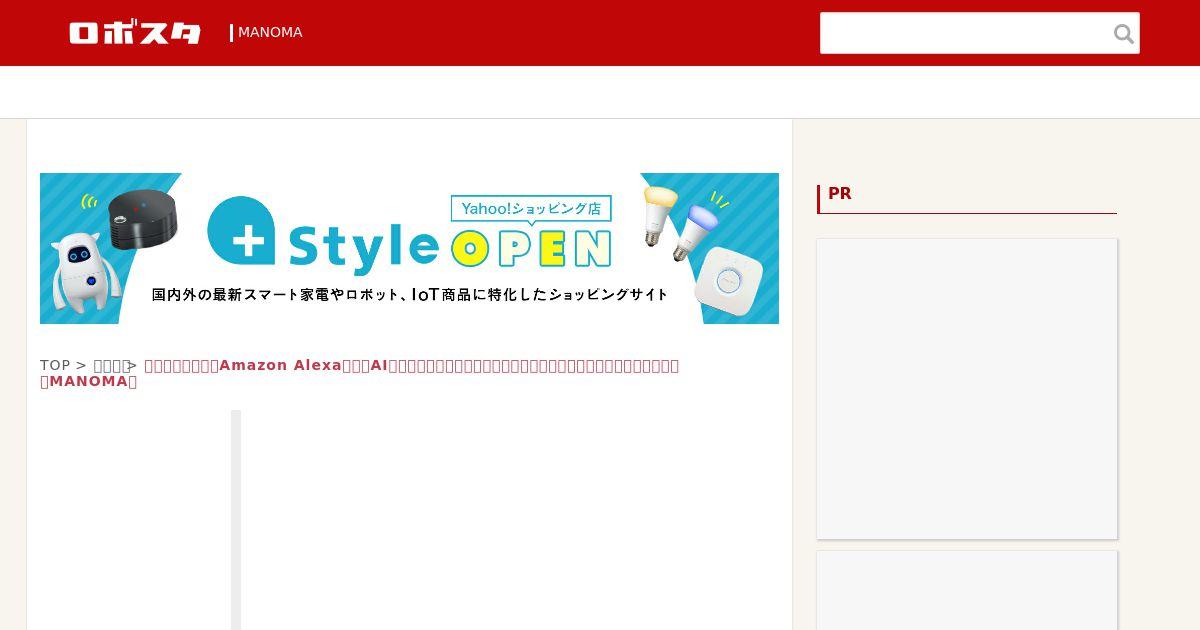Open the second breadcrumb category link
The width and height of the screenshot is (1200, 630).
[111, 365]
